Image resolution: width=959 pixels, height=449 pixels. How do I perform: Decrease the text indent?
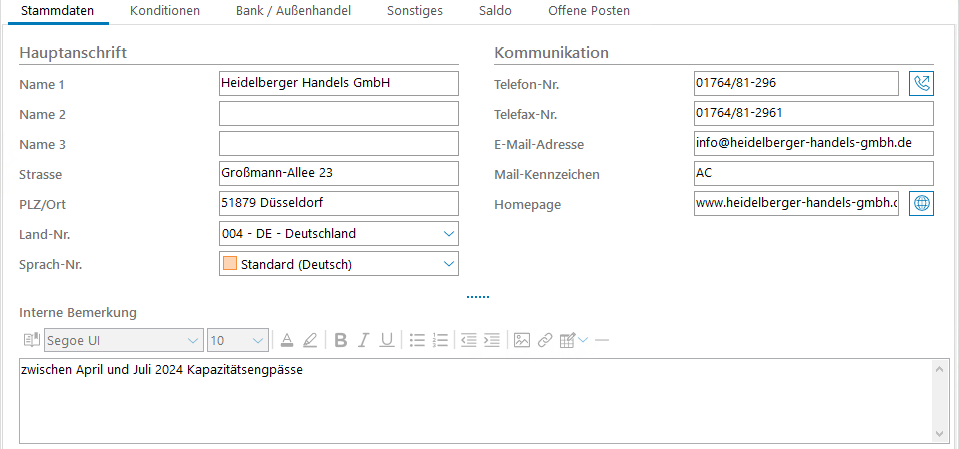pyautogui.click(x=468, y=340)
